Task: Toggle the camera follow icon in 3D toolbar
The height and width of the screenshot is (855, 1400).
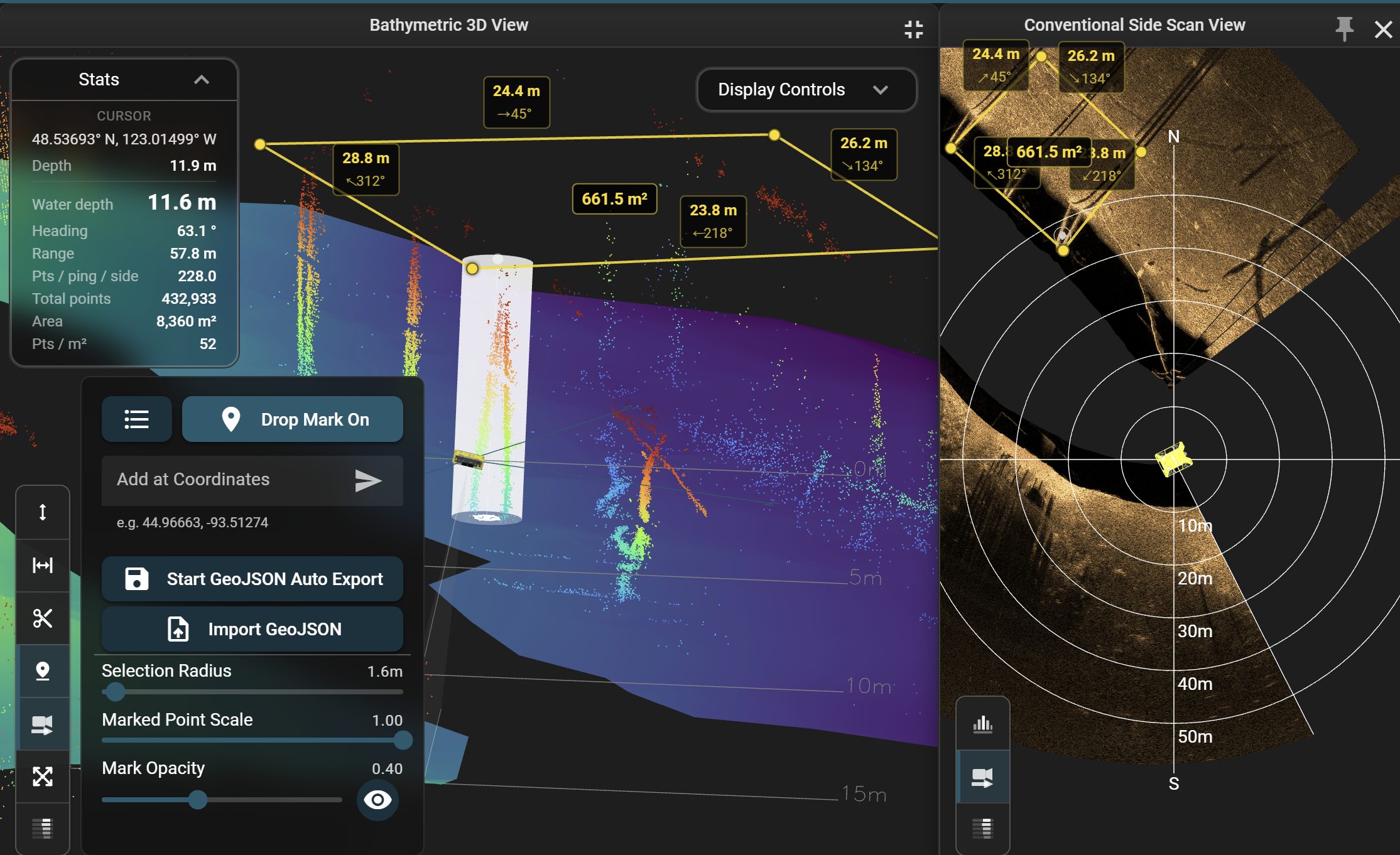Action: [x=43, y=724]
